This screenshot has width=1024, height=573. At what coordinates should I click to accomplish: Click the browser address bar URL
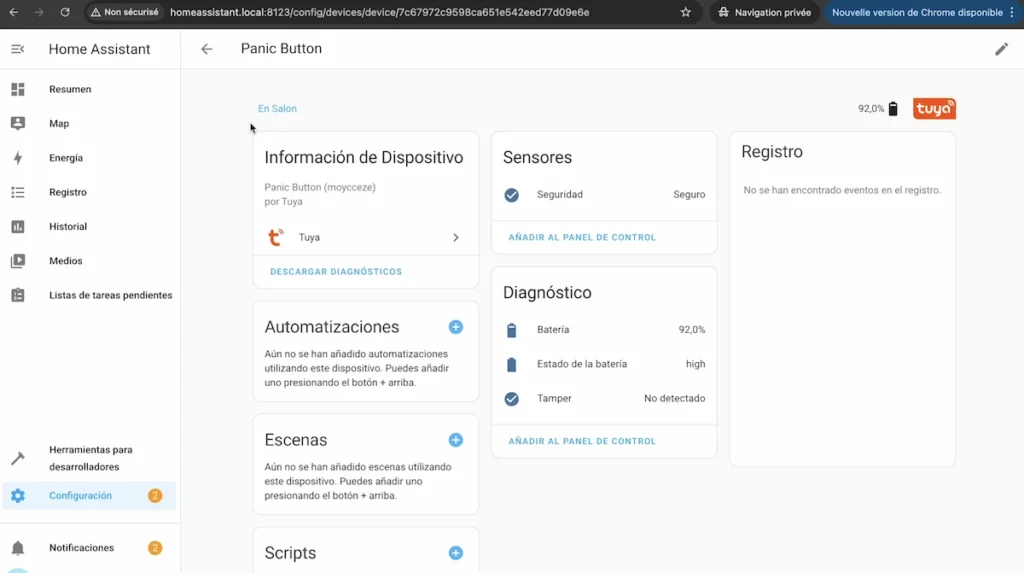click(x=379, y=12)
